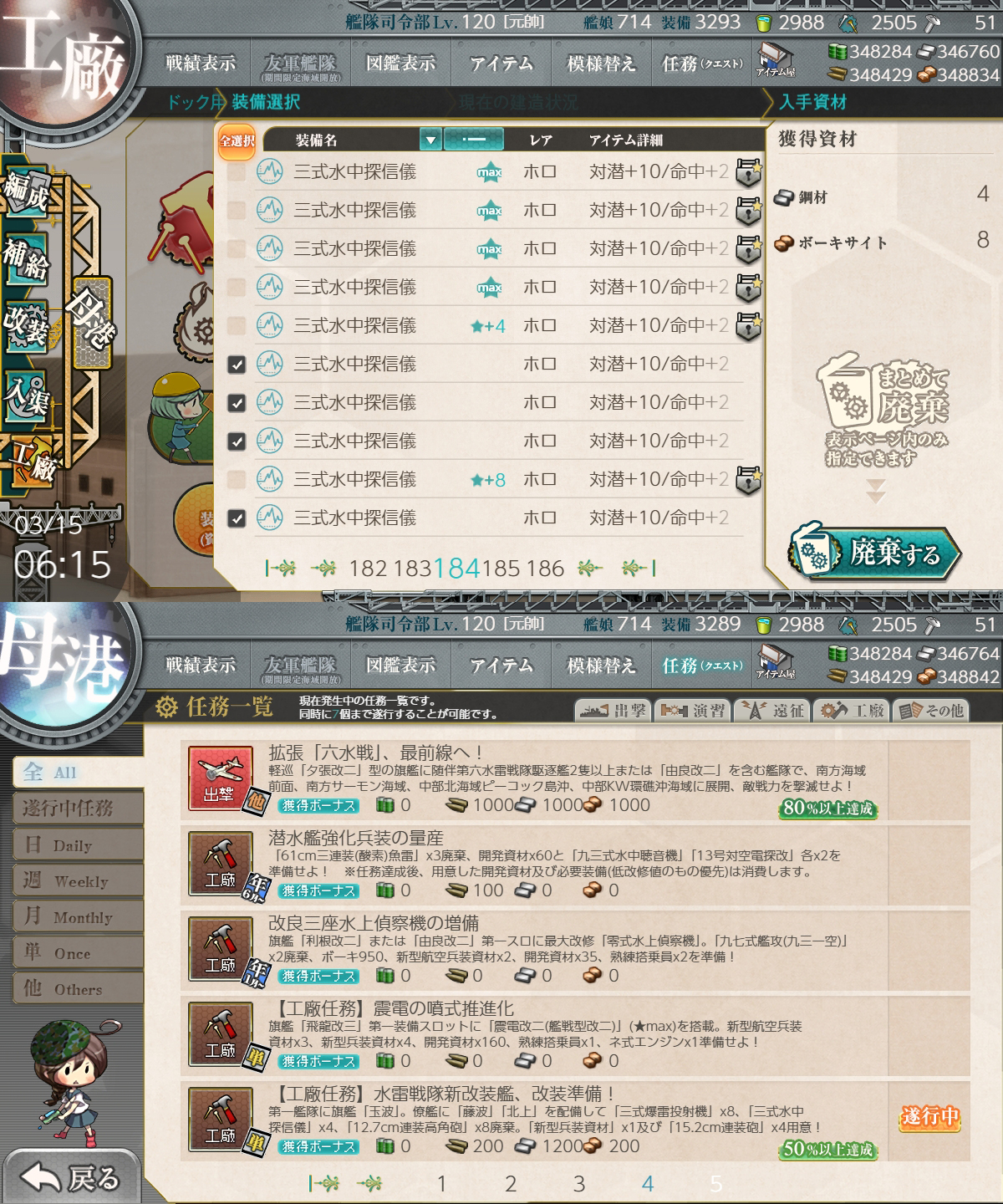Jump to last equipment page arrow

click(x=639, y=569)
